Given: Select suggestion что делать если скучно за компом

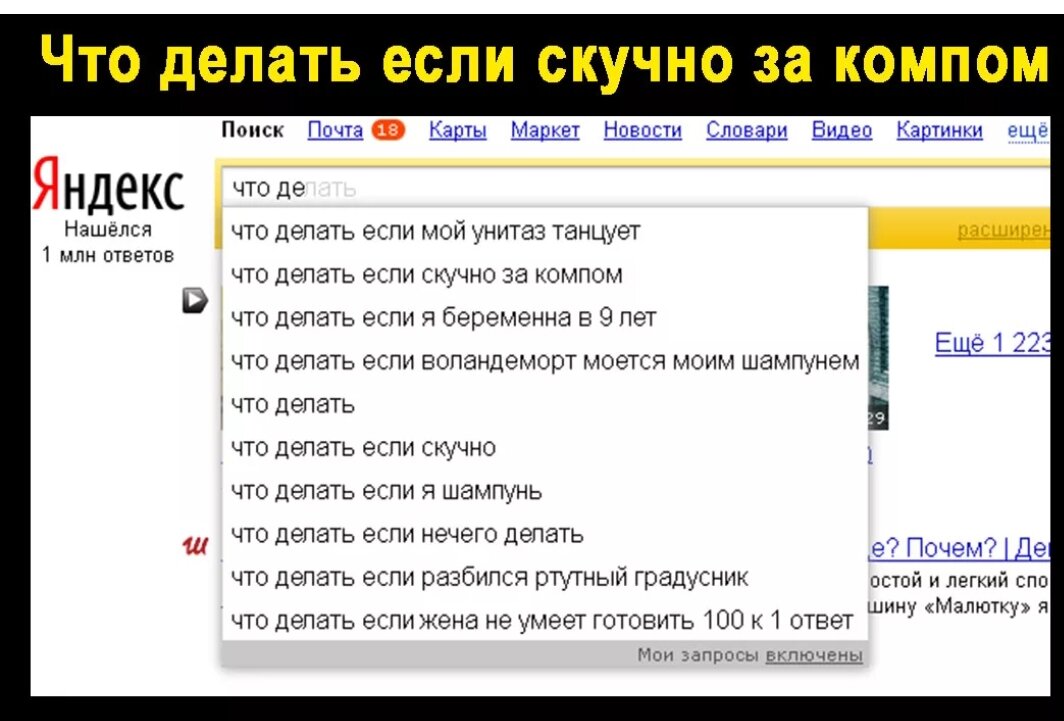Looking at the screenshot, I should pos(545,275).
